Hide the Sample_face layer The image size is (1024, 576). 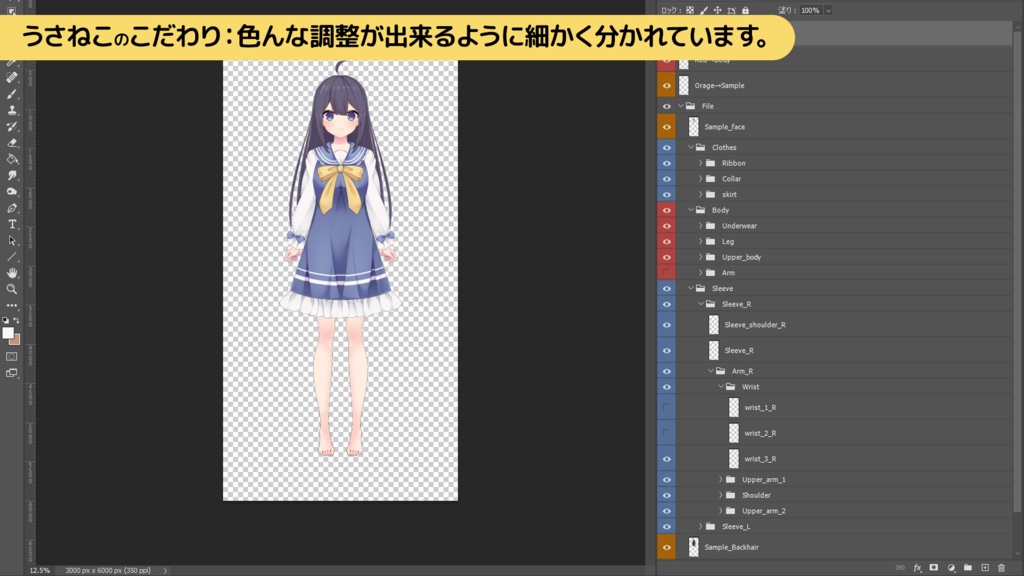pos(667,126)
